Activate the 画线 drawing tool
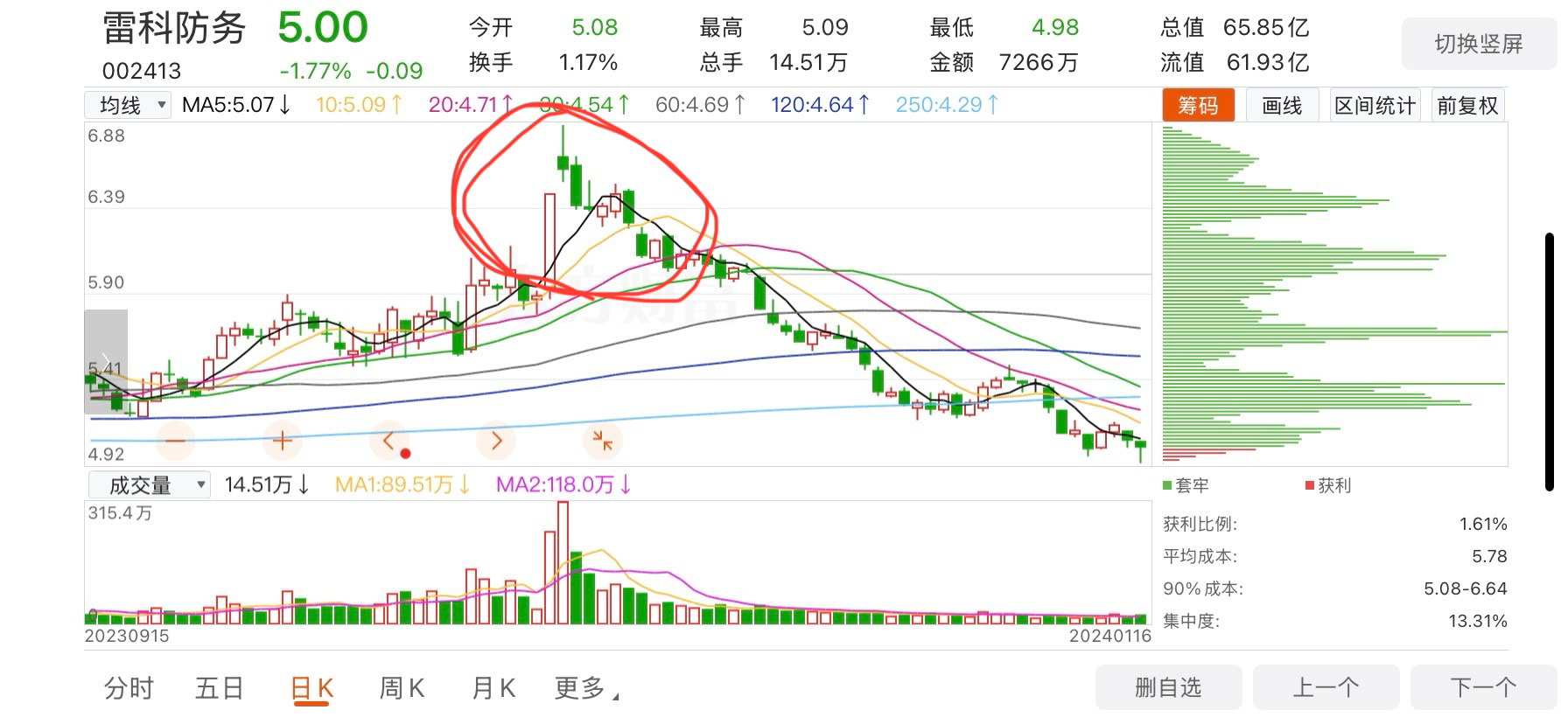Viewport: 1568px width, 724px height. (1282, 106)
